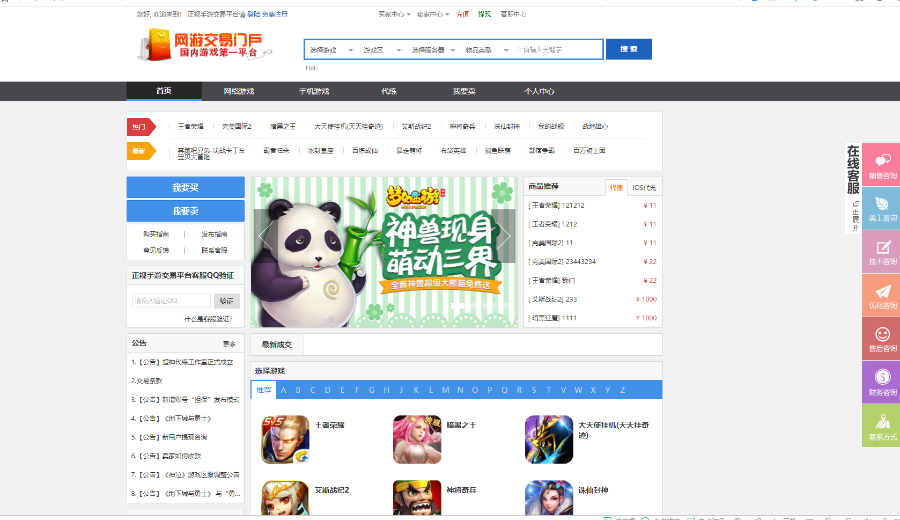Open the 更多 link in 公告 panel
The height and width of the screenshot is (520, 900).
click(229, 344)
